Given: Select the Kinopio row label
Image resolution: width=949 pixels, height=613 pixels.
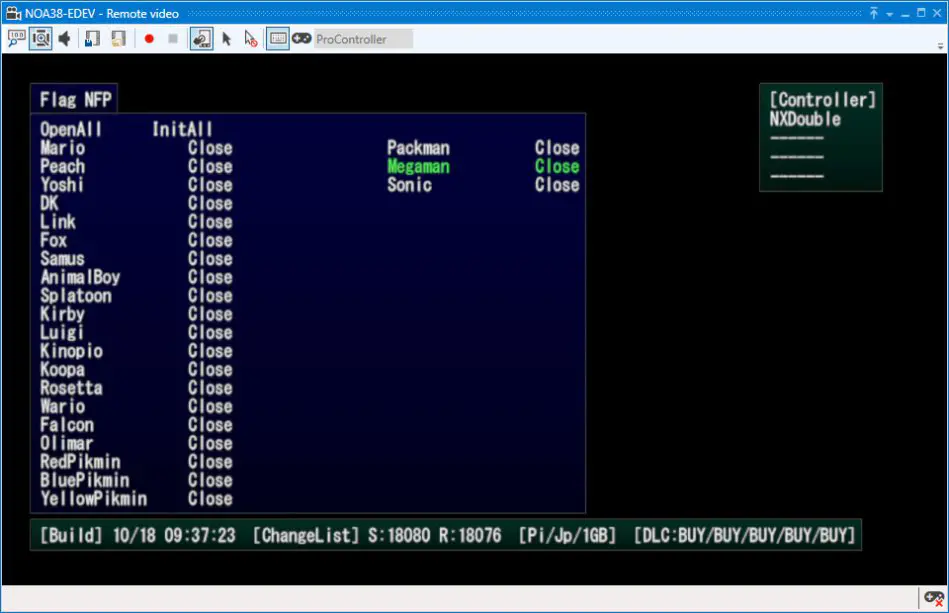Looking at the screenshot, I should tap(71, 351).
